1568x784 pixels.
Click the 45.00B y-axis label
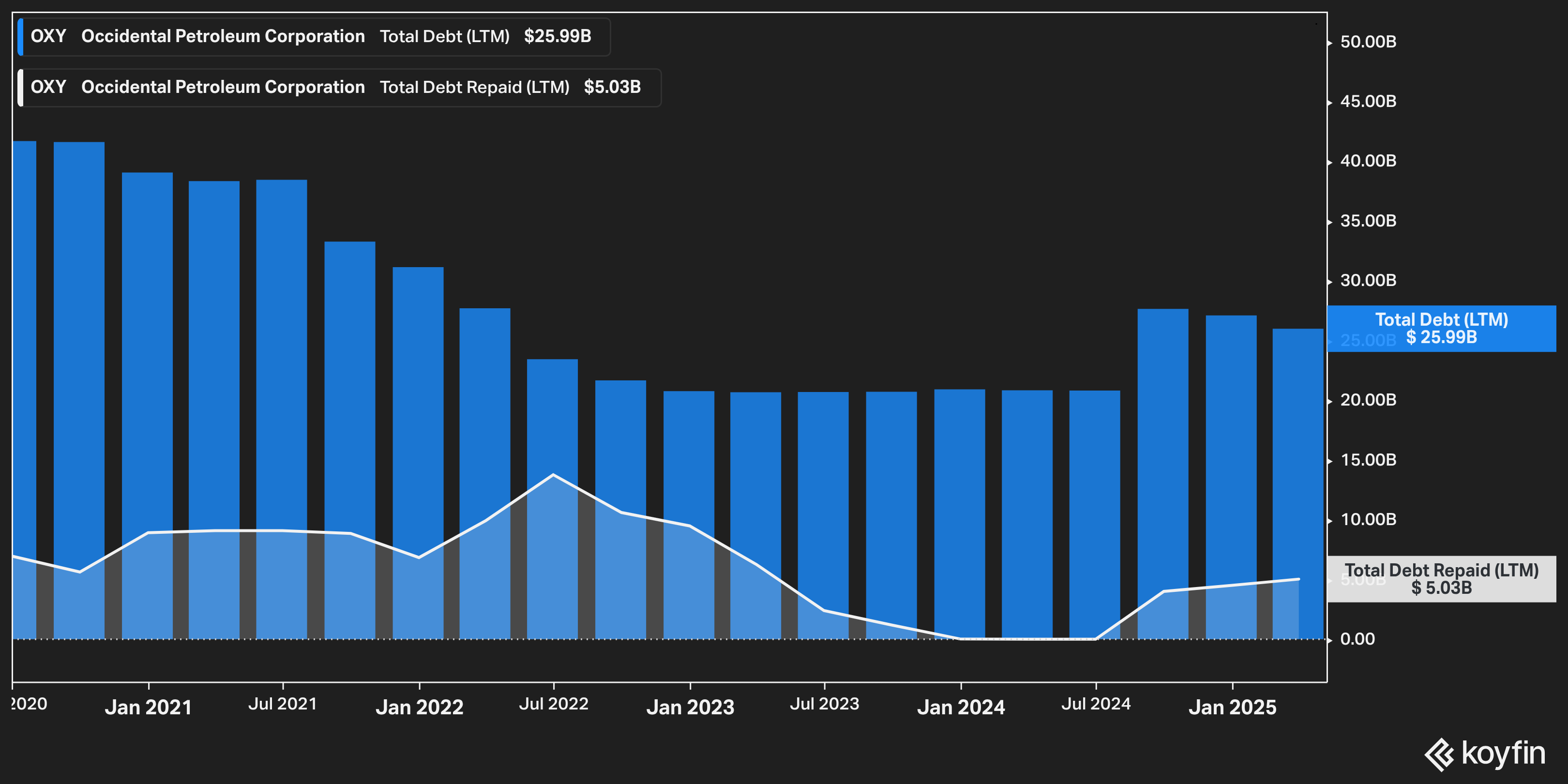coord(1368,102)
